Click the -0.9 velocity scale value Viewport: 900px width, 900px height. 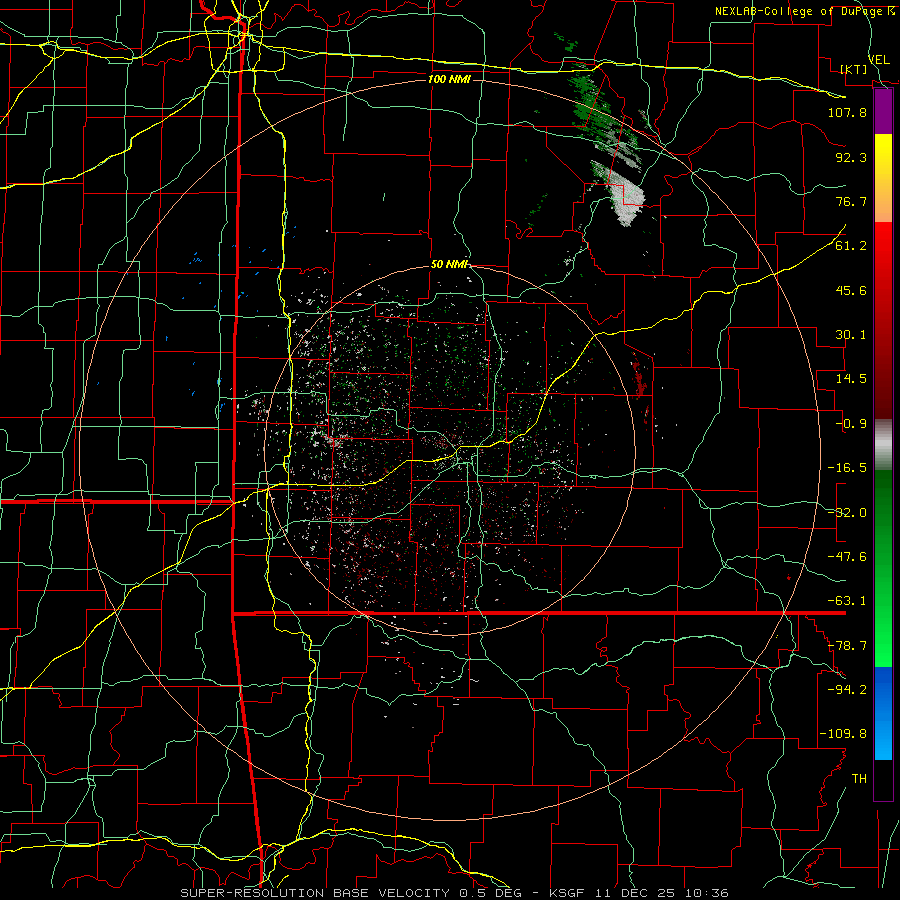click(851, 424)
